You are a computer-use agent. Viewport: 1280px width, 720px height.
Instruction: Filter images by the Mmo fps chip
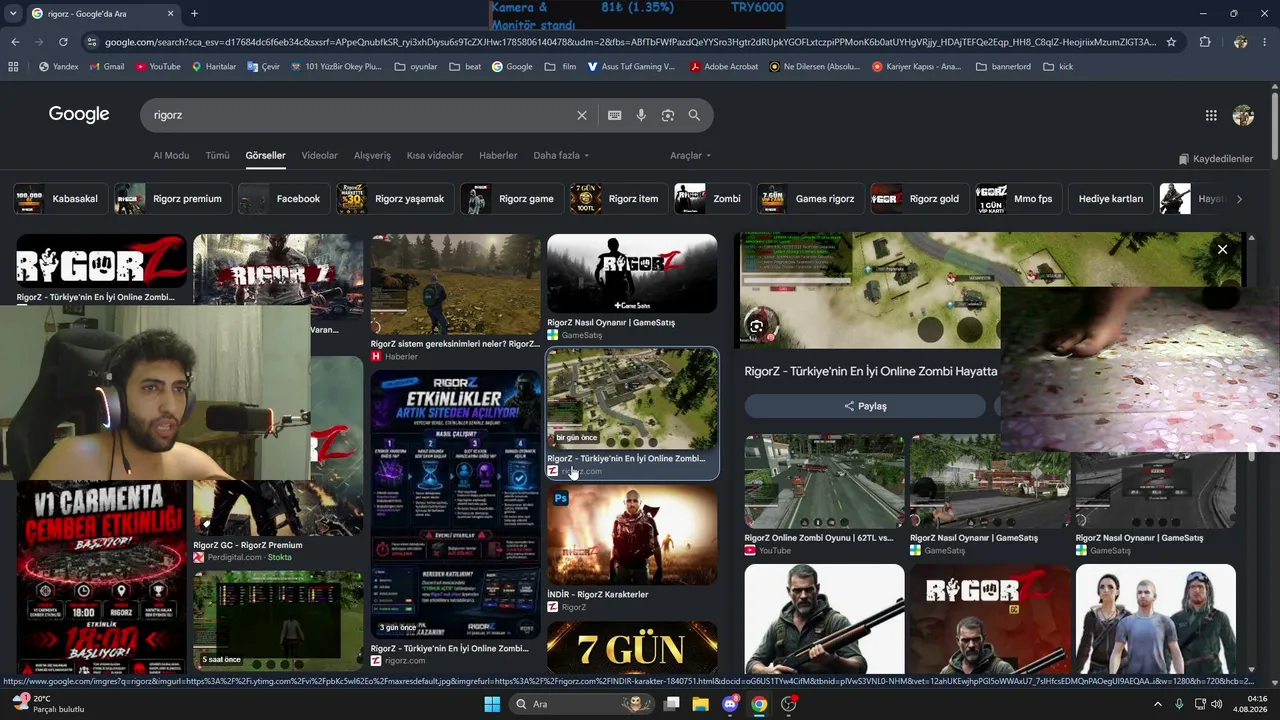click(1019, 199)
